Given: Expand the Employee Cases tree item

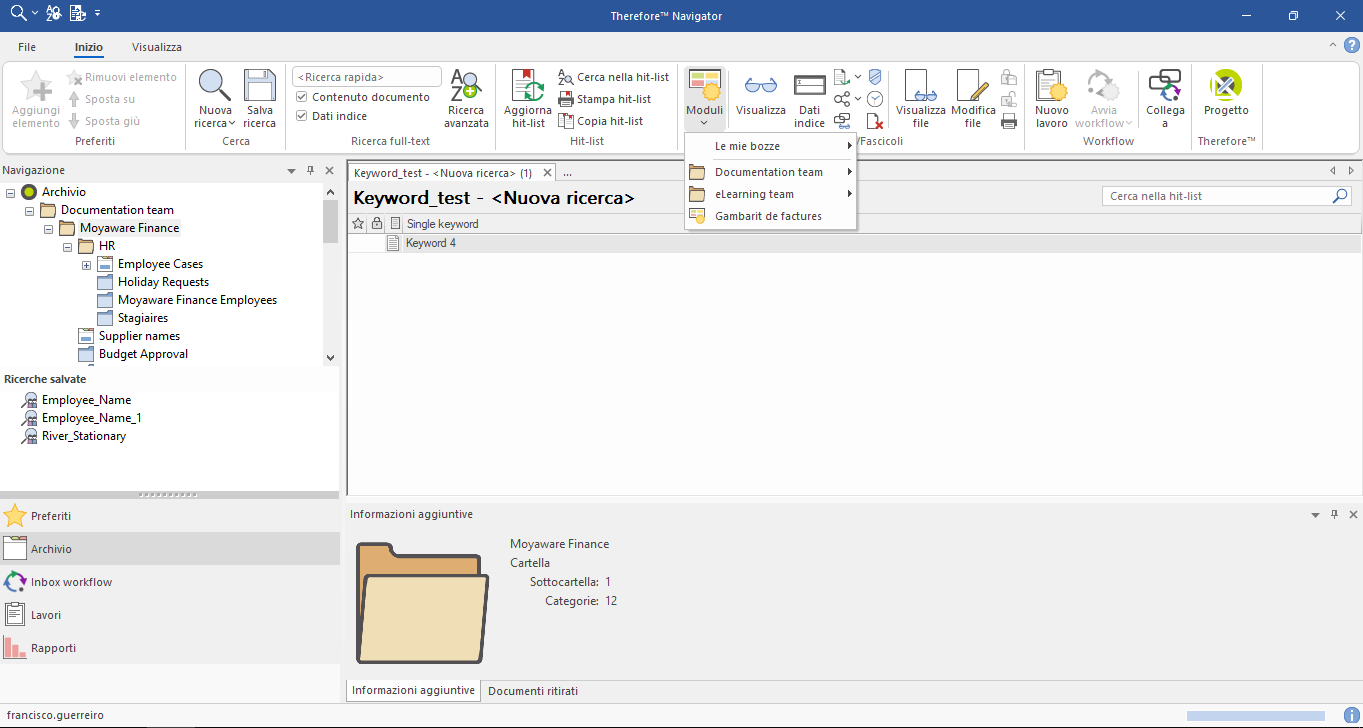Looking at the screenshot, I should [86, 264].
